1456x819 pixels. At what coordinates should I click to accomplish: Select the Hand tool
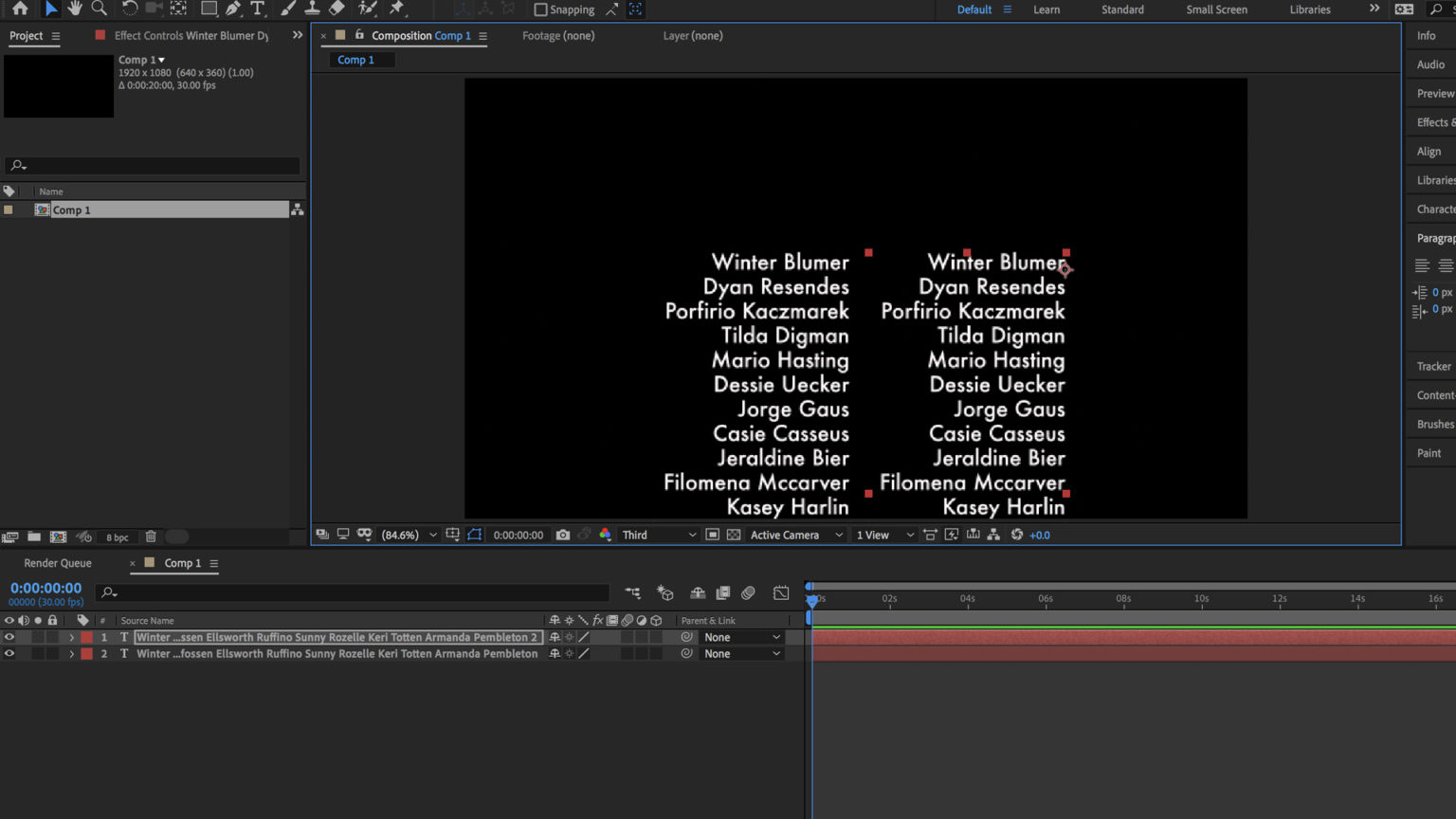tap(74, 9)
